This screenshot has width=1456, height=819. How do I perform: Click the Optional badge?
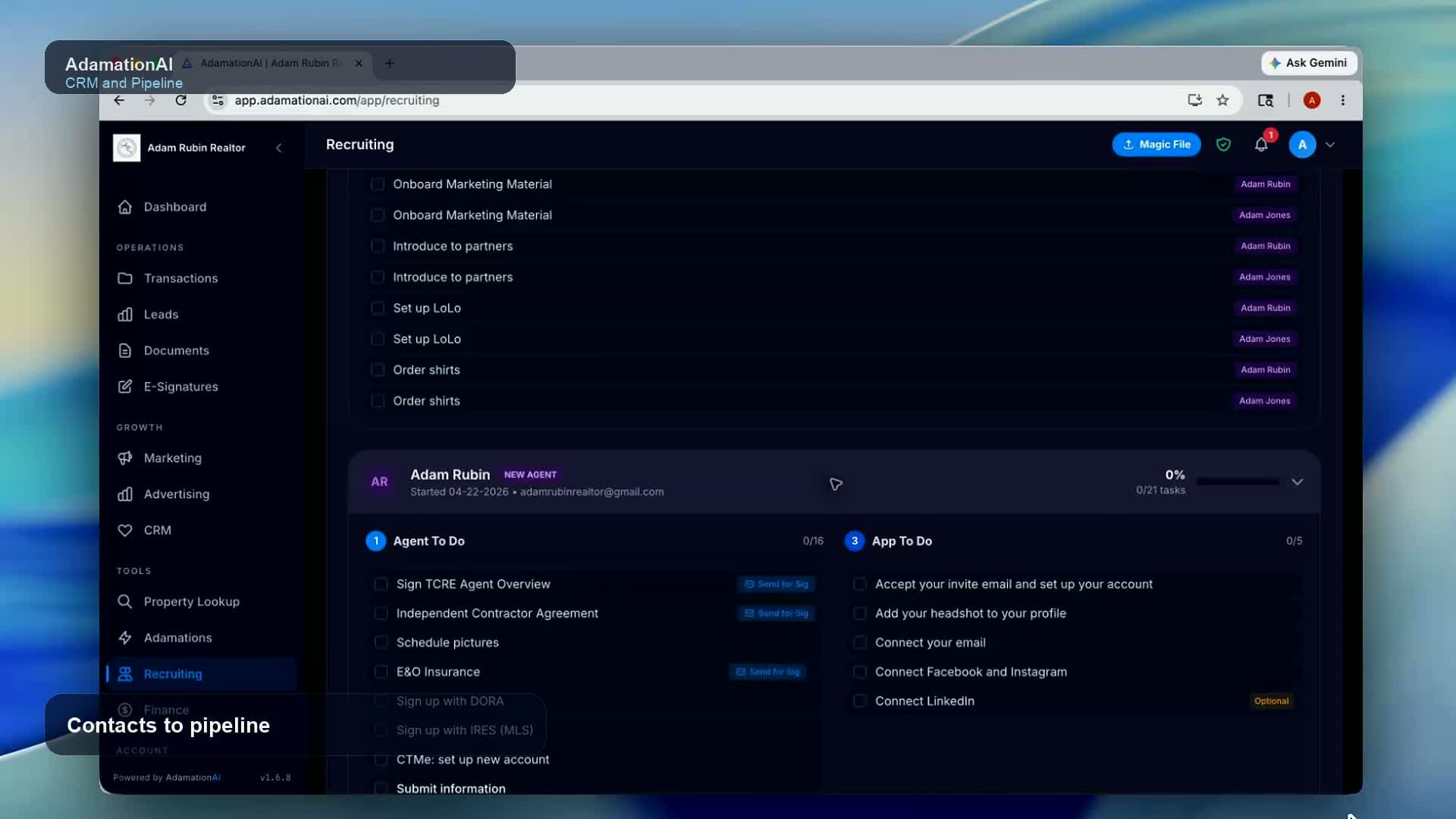[x=1271, y=701]
